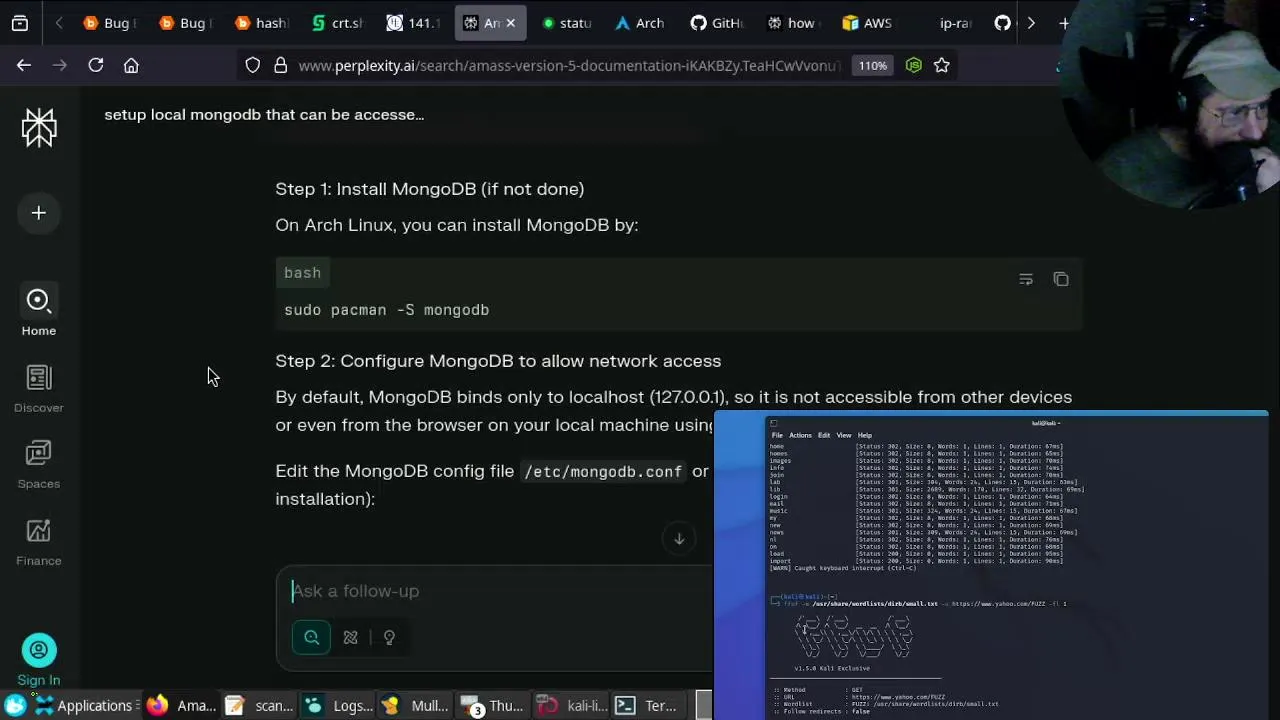Select the Research mode icon in follow-up box
Viewport: 1280px width, 720px height.
click(x=351, y=637)
